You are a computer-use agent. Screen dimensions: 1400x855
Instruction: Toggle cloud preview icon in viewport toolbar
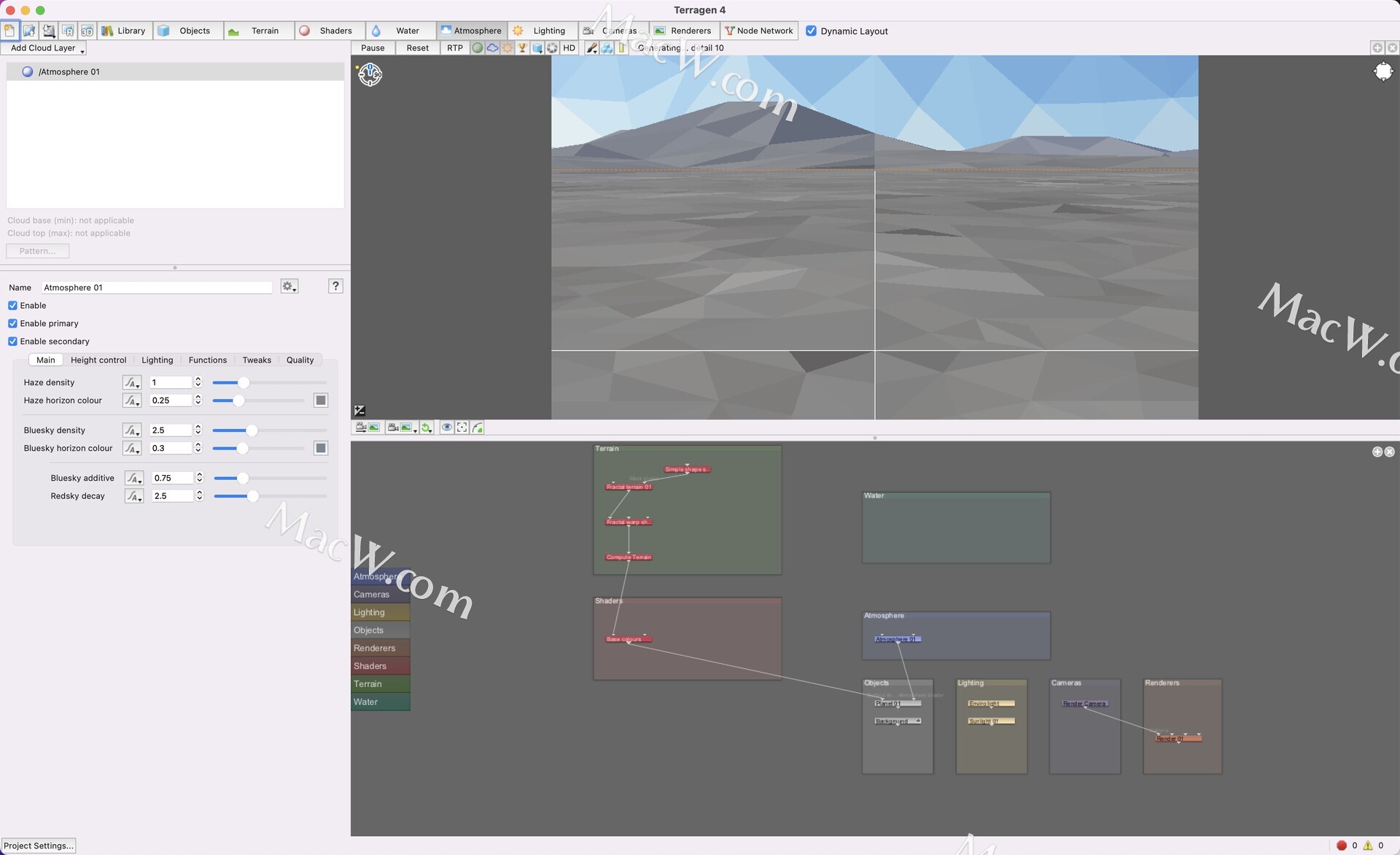click(x=493, y=48)
